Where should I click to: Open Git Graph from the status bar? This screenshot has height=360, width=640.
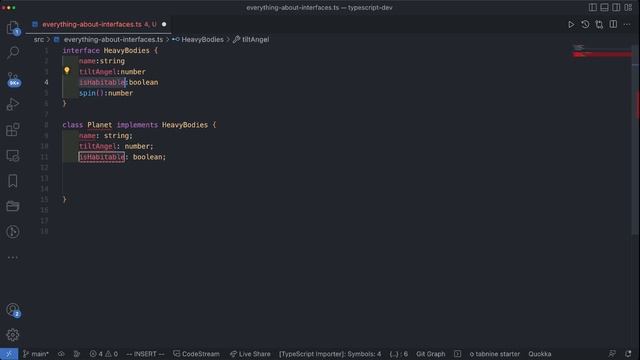point(431,354)
